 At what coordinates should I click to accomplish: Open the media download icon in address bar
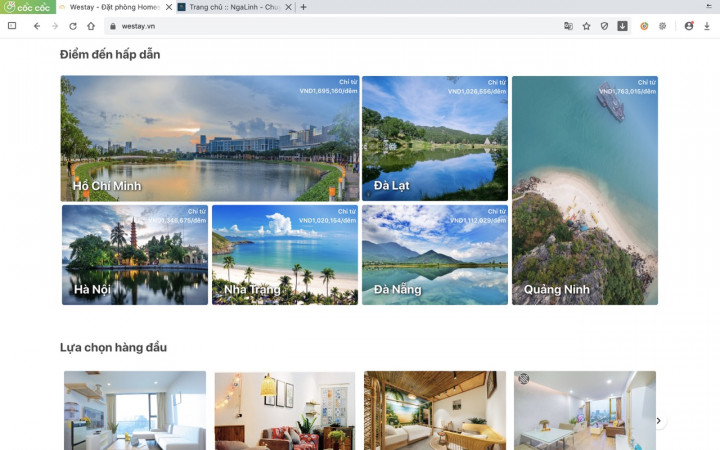tap(622, 26)
